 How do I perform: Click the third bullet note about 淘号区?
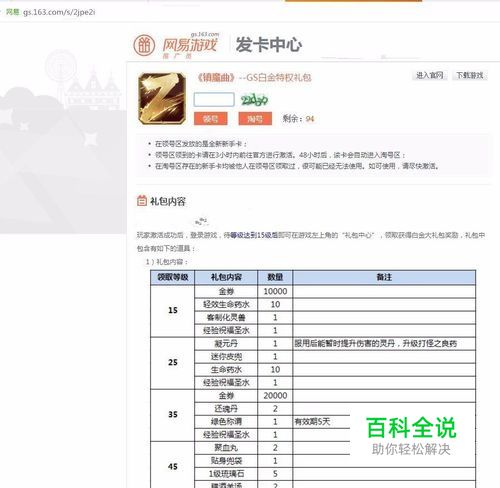[x=297, y=166]
